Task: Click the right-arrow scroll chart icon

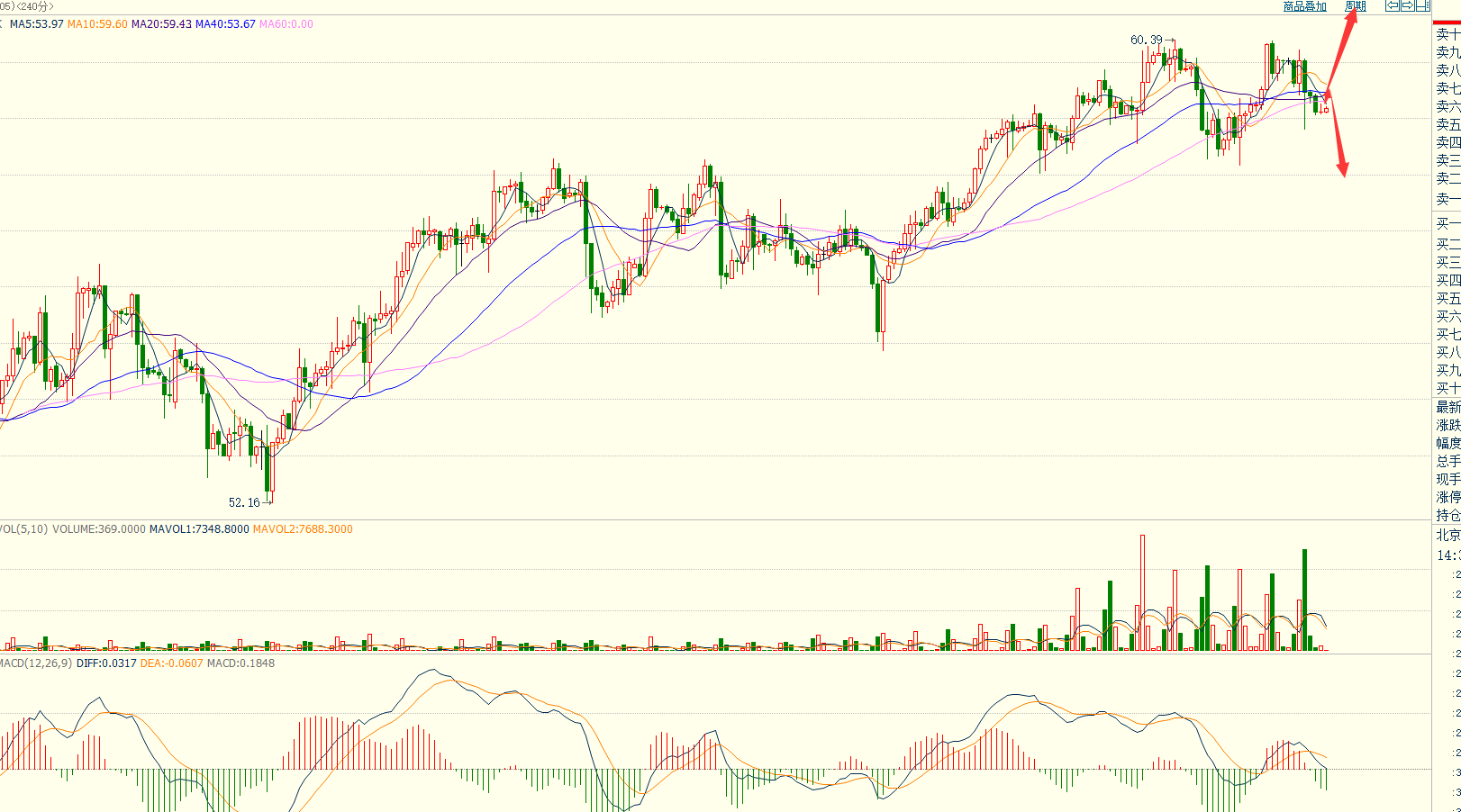Action: tap(1407, 6)
